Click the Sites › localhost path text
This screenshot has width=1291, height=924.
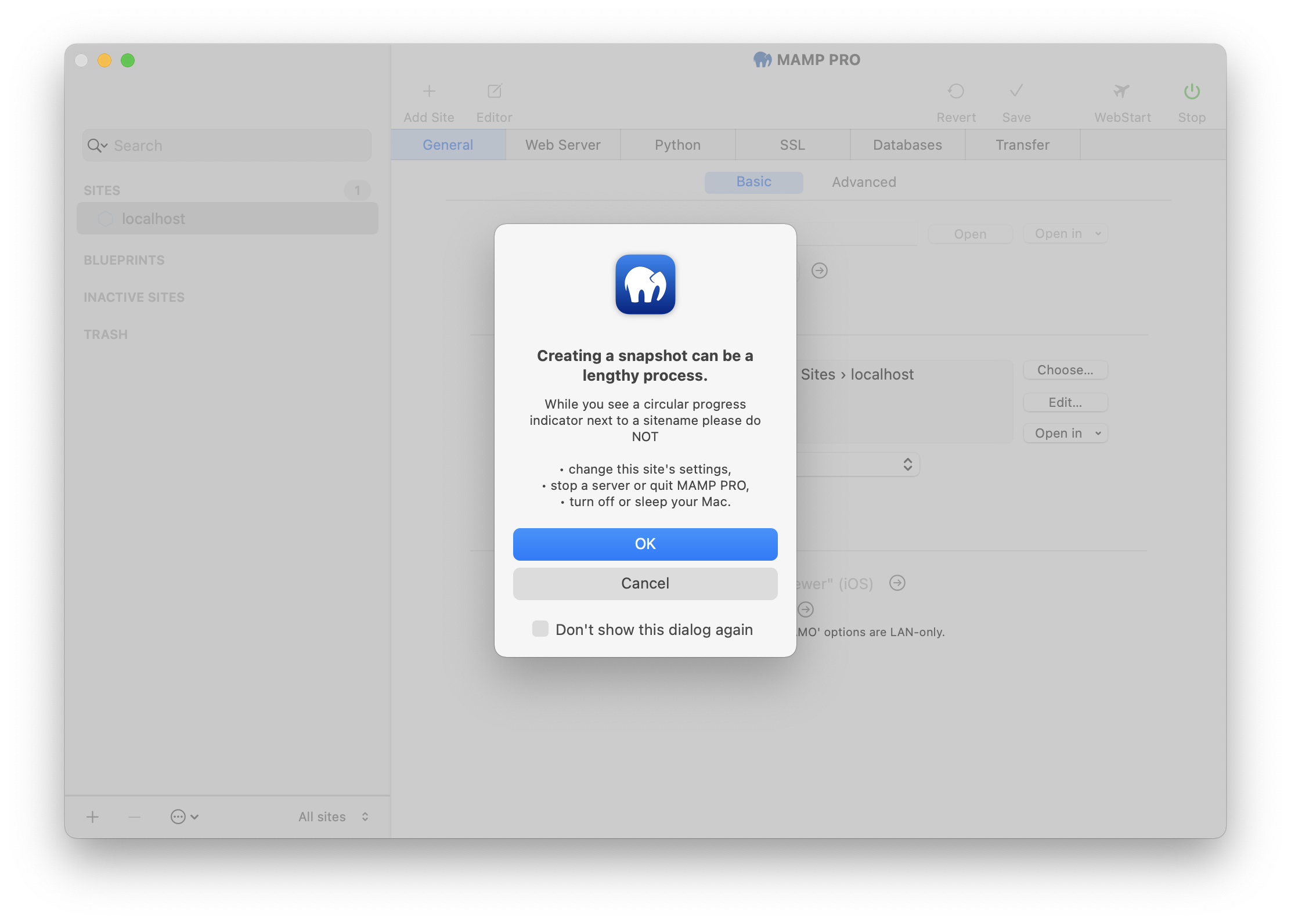point(857,374)
